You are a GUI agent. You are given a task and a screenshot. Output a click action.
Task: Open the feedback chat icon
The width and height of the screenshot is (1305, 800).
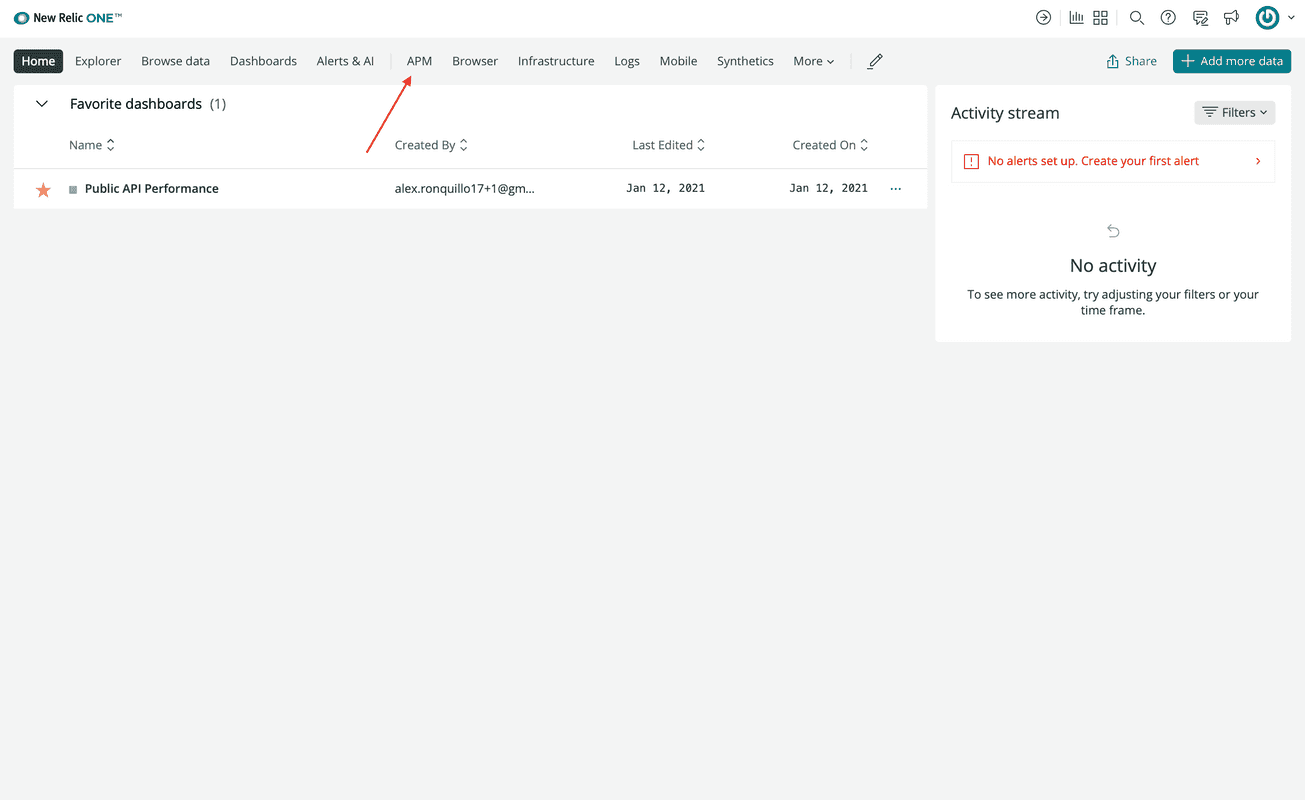pyautogui.click(x=1201, y=17)
